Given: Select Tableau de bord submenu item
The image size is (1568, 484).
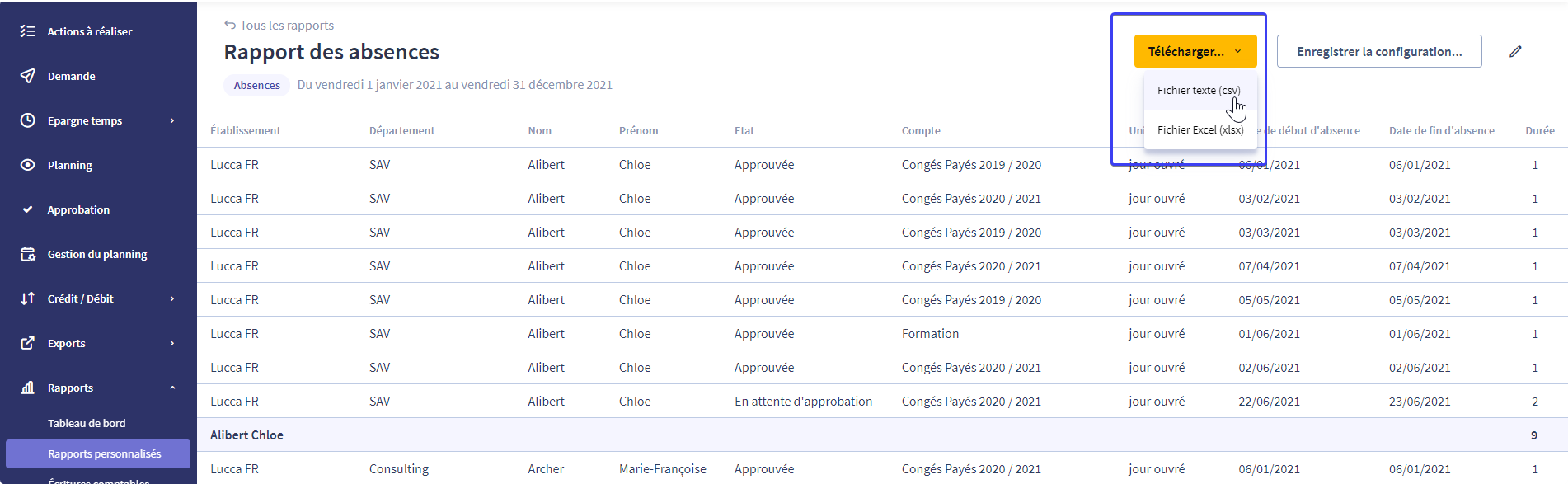Looking at the screenshot, I should 87,423.
